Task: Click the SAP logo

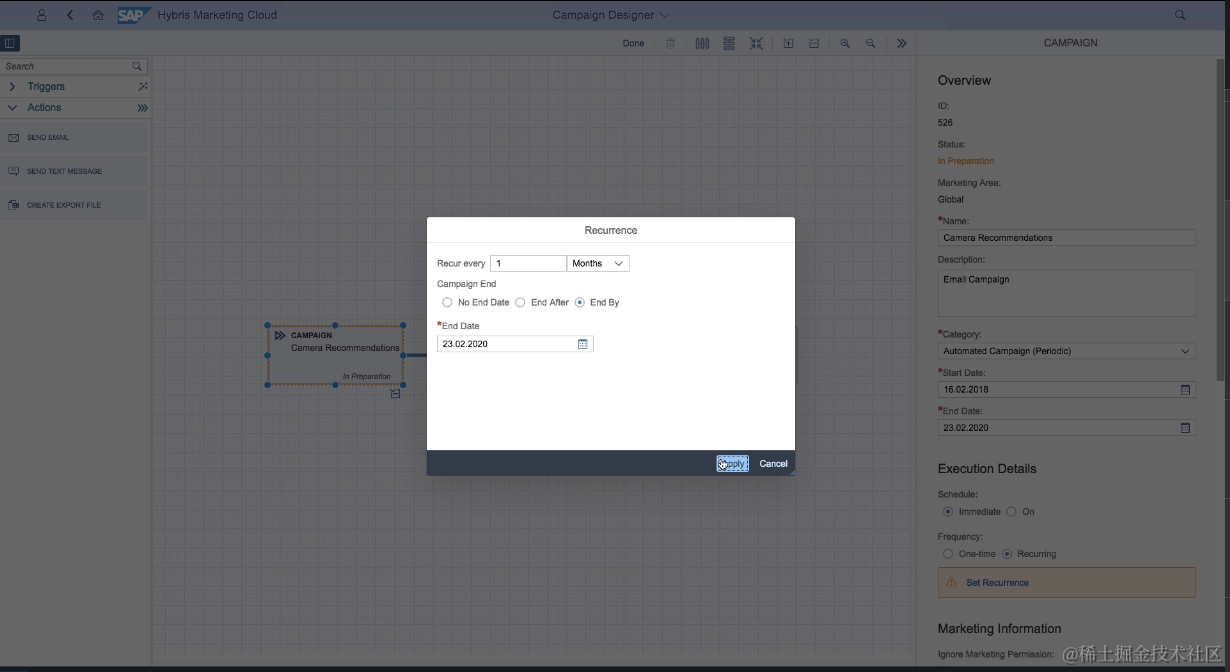Action: [x=133, y=15]
